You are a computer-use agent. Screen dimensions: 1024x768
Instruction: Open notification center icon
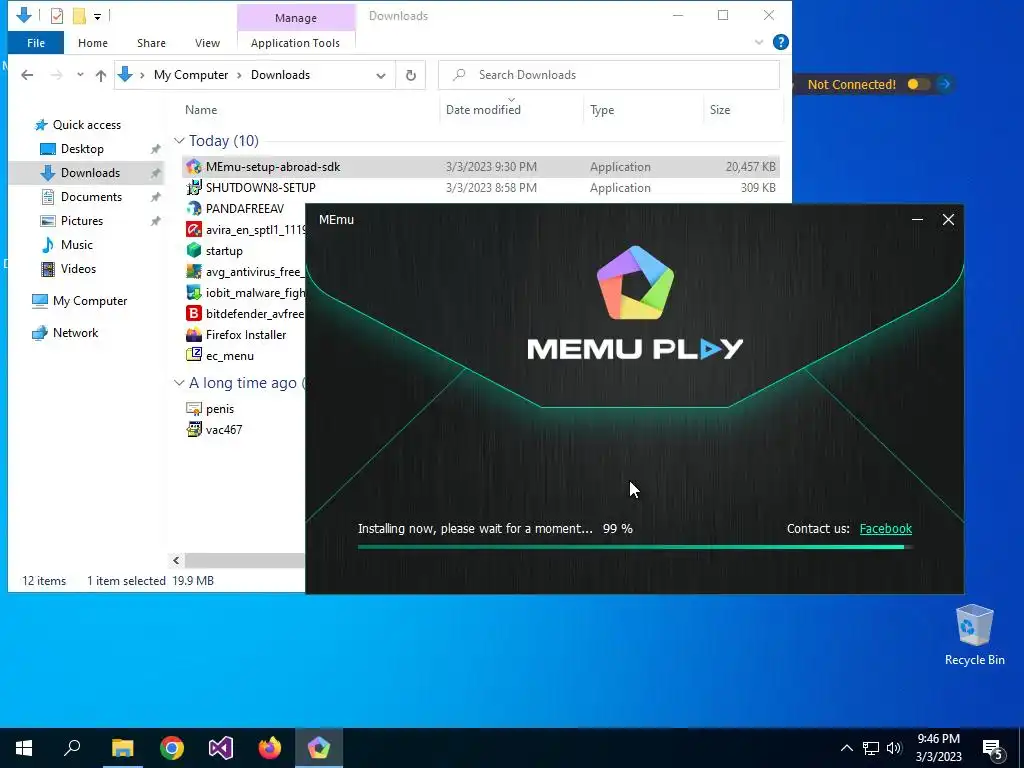click(x=993, y=749)
